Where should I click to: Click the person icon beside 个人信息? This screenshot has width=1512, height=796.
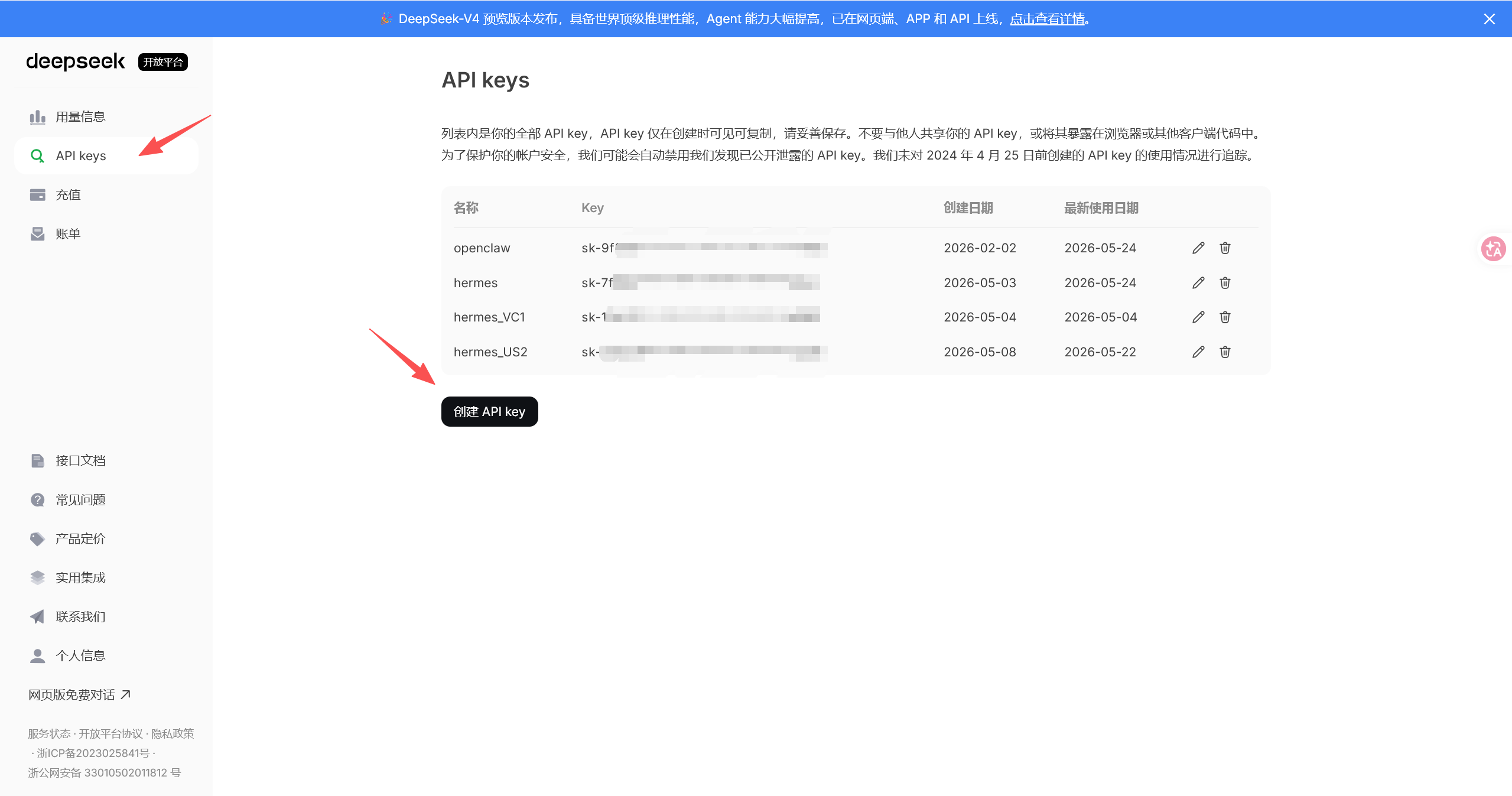click(38, 656)
